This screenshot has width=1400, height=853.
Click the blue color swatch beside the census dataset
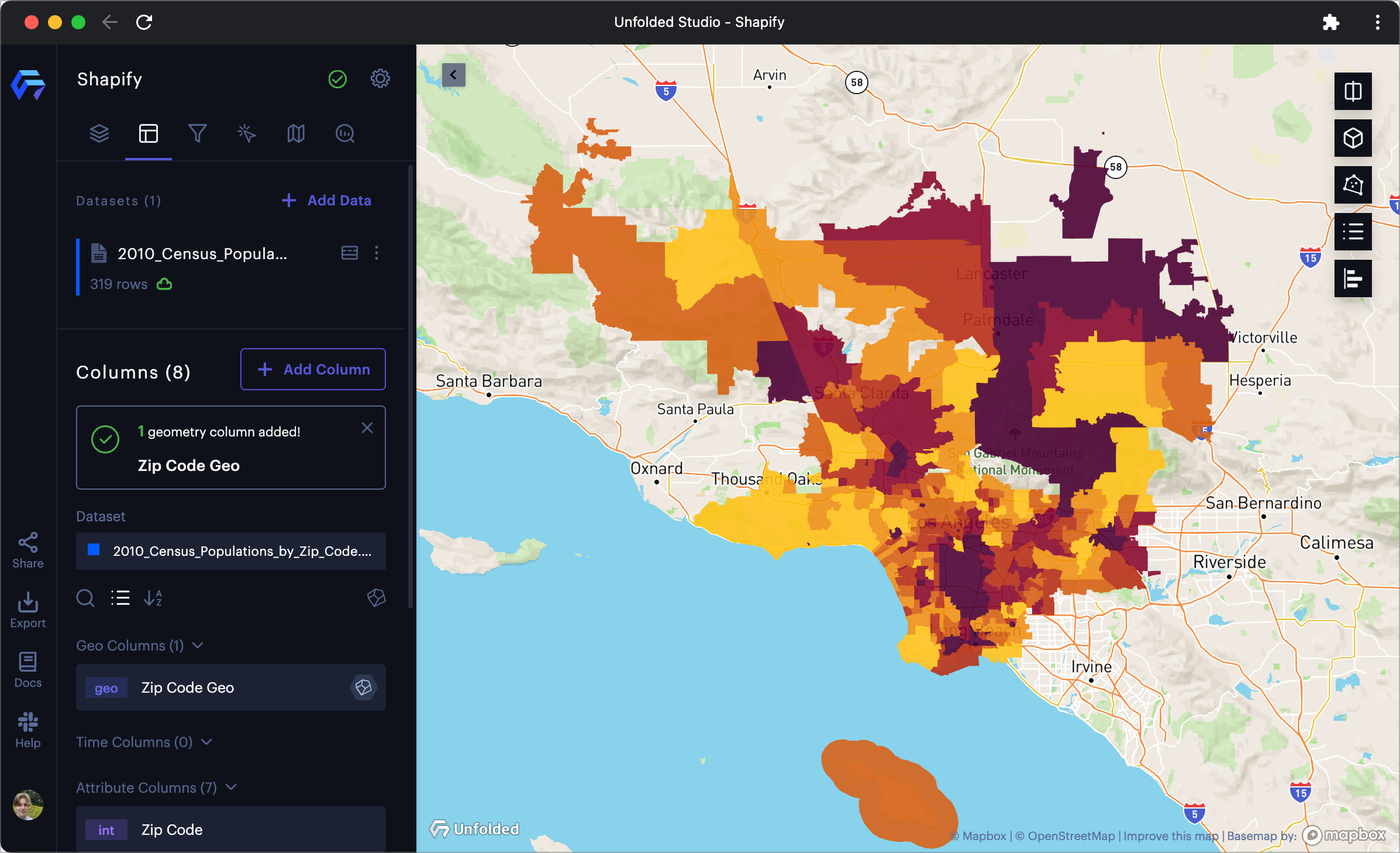pyautogui.click(x=94, y=551)
